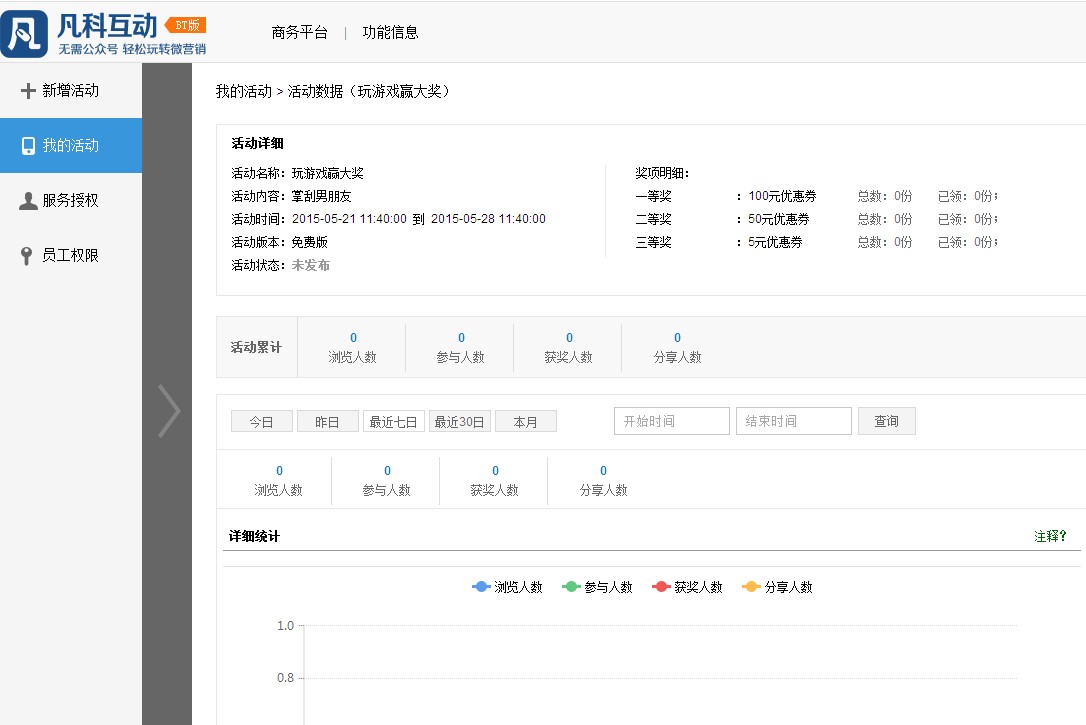1086x725 pixels.
Task: Open the 商务平台 menu
Action: (299, 33)
